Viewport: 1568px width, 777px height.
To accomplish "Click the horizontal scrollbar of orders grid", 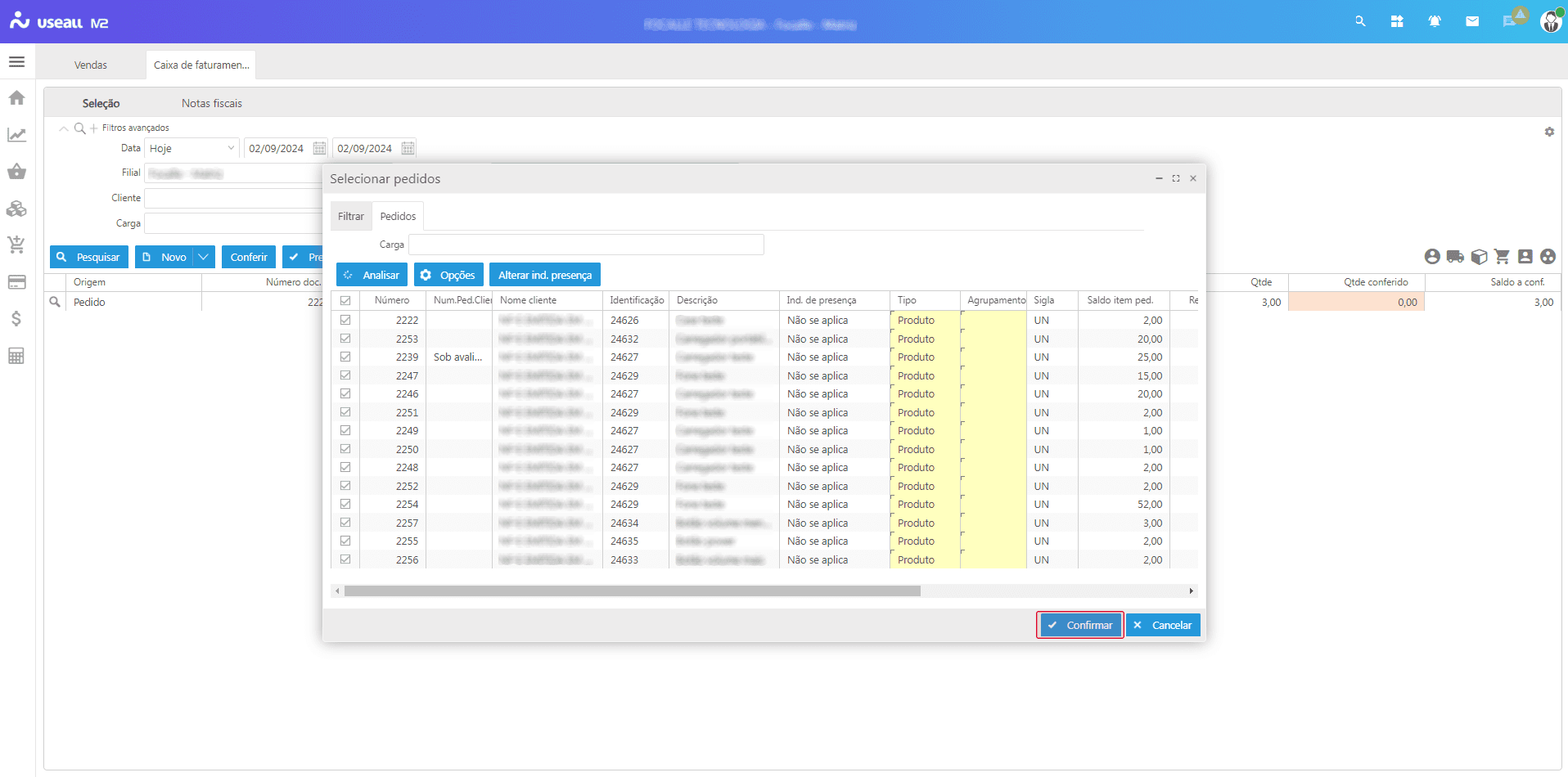I will [x=632, y=591].
